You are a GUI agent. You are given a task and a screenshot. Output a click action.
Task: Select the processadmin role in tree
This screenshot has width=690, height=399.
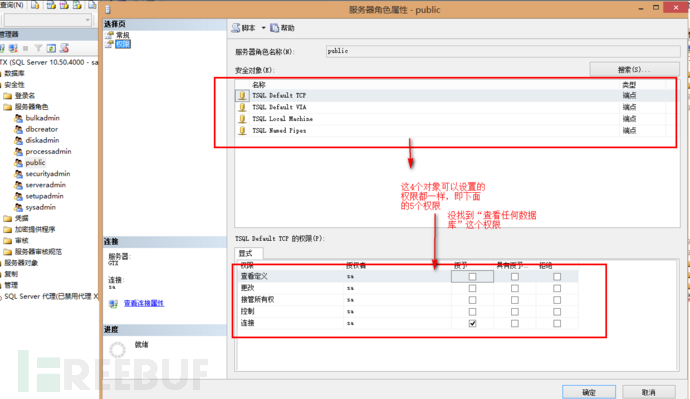(48, 151)
